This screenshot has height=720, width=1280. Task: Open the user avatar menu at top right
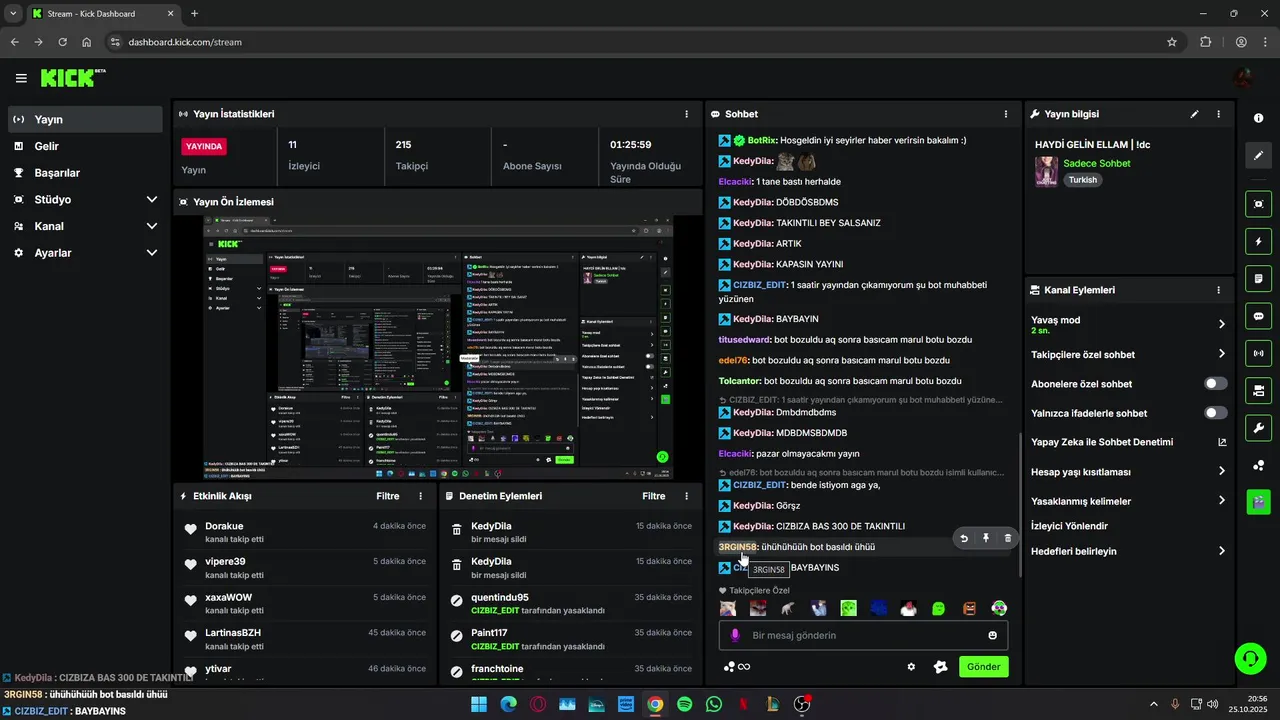1244,78
